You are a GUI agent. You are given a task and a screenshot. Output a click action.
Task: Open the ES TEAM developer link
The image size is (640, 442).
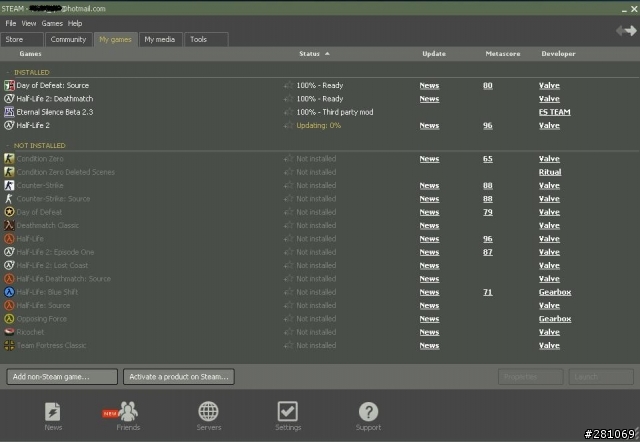555,112
